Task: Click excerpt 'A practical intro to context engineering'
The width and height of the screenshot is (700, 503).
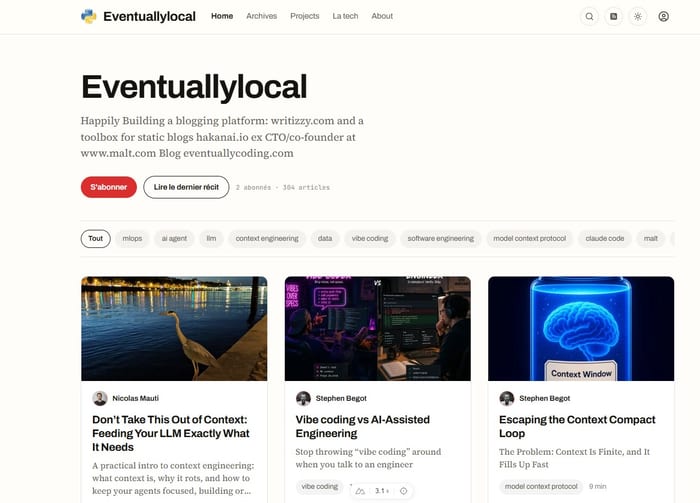Action: point(173,478)
